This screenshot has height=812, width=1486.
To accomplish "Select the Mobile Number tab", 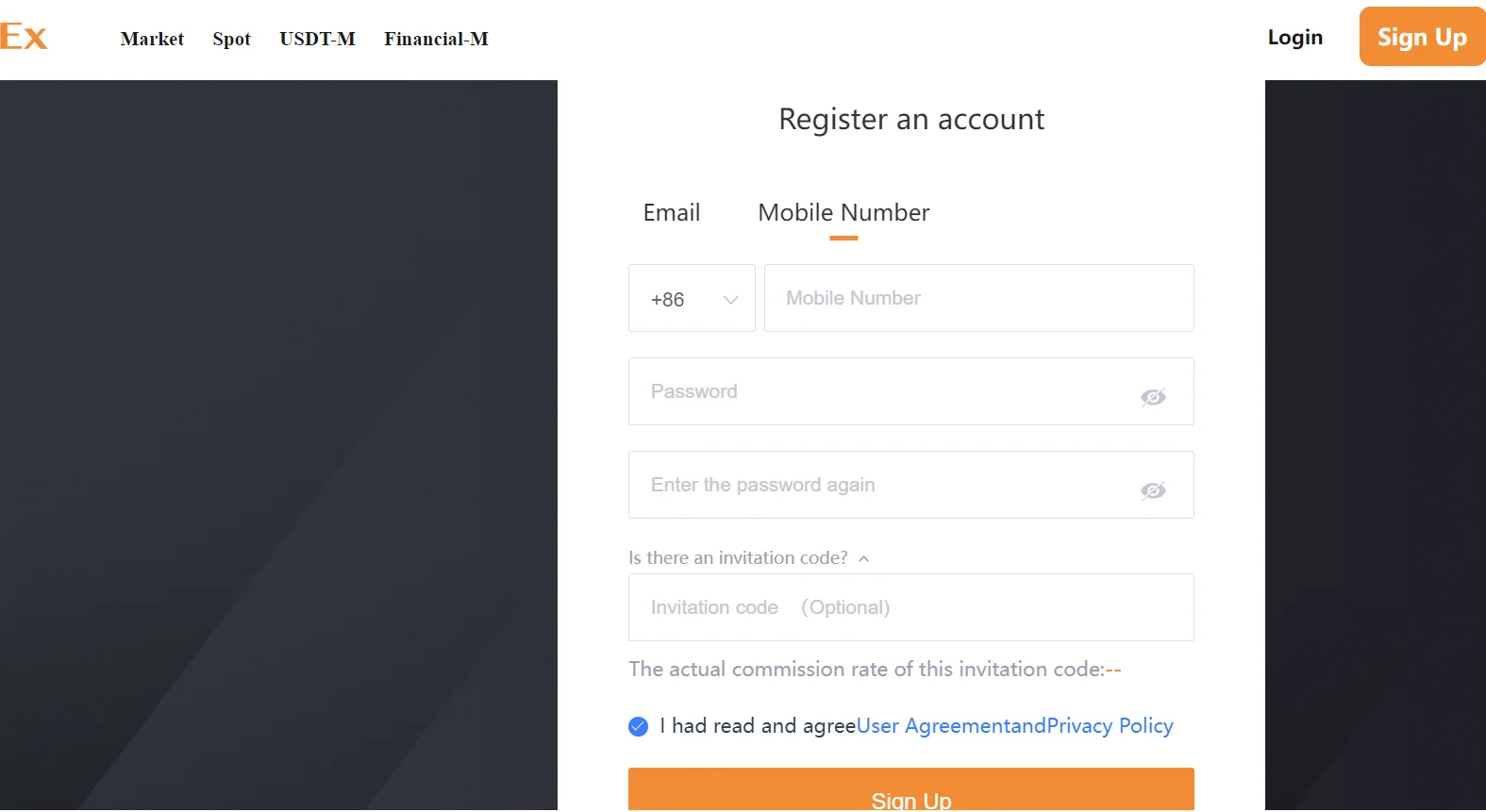I will [843, 212].
